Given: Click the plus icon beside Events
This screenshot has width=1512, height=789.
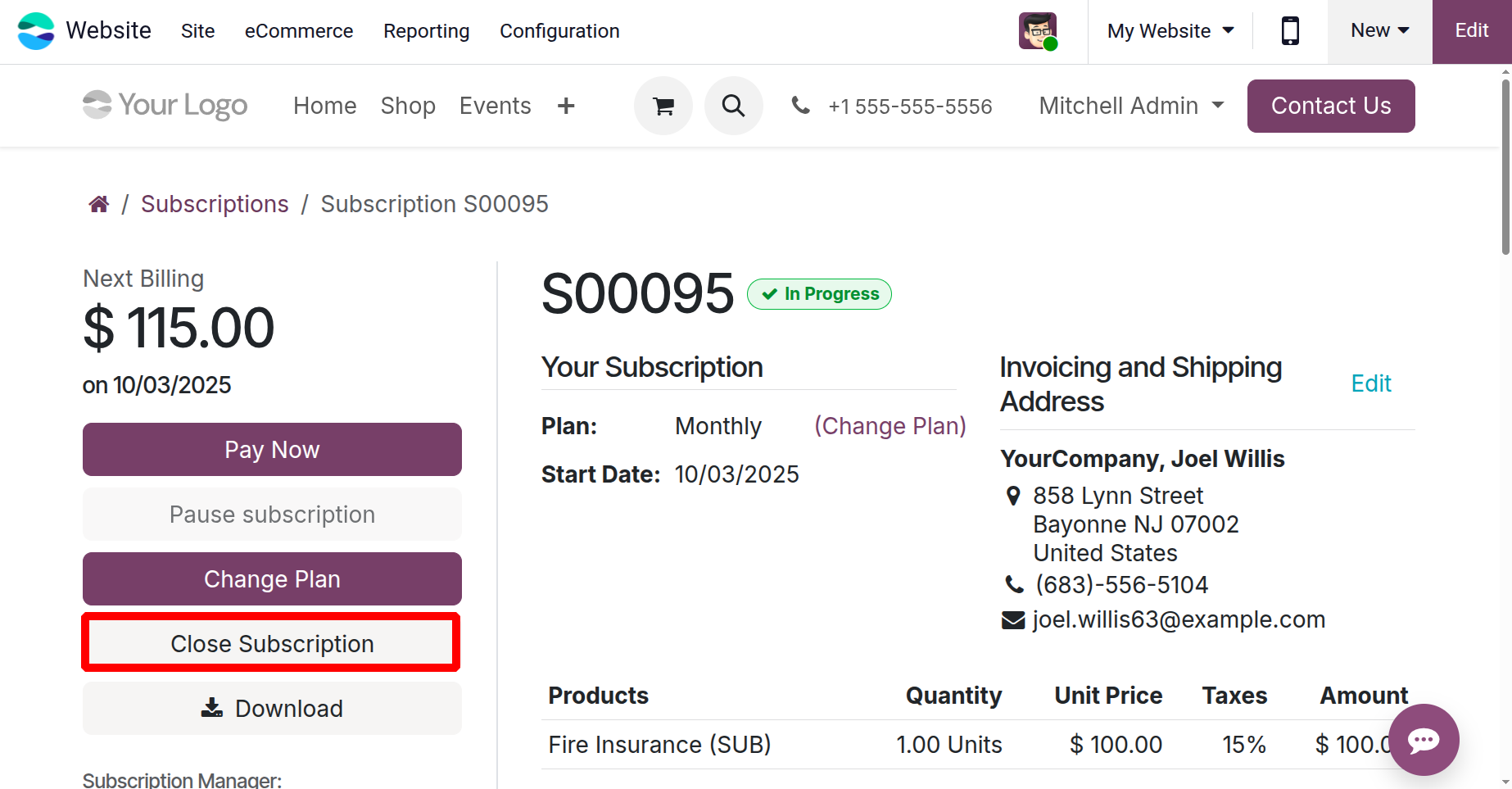Looking at the screenshot, I should point(566,106).
